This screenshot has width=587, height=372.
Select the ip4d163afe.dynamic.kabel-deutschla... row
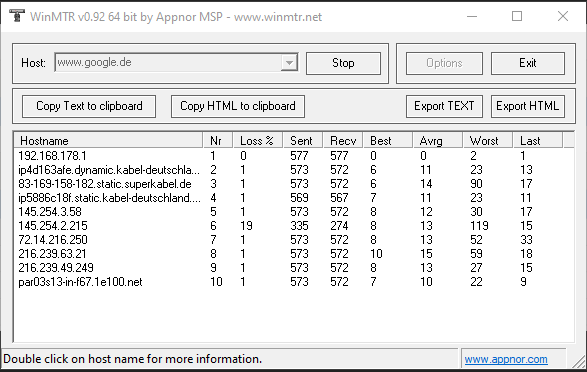(294, 170)
